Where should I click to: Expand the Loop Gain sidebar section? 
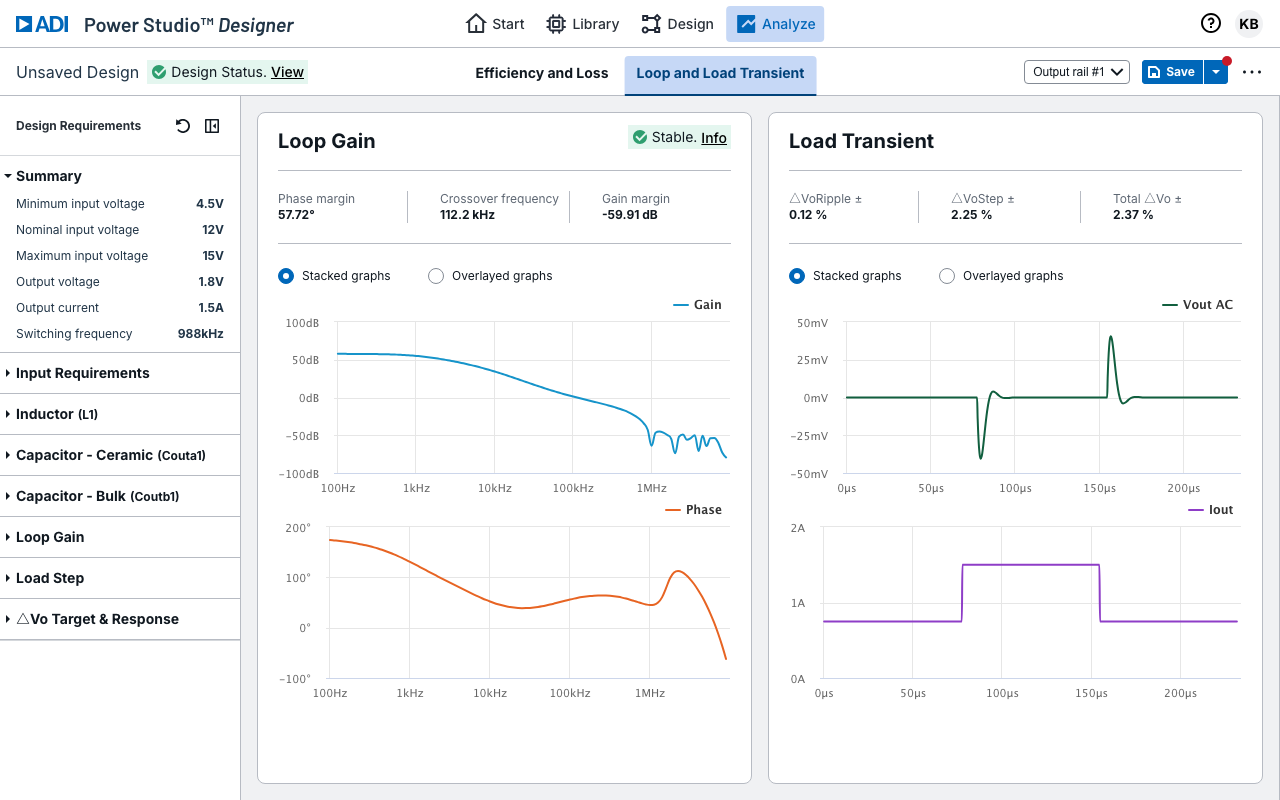point(120,537)
